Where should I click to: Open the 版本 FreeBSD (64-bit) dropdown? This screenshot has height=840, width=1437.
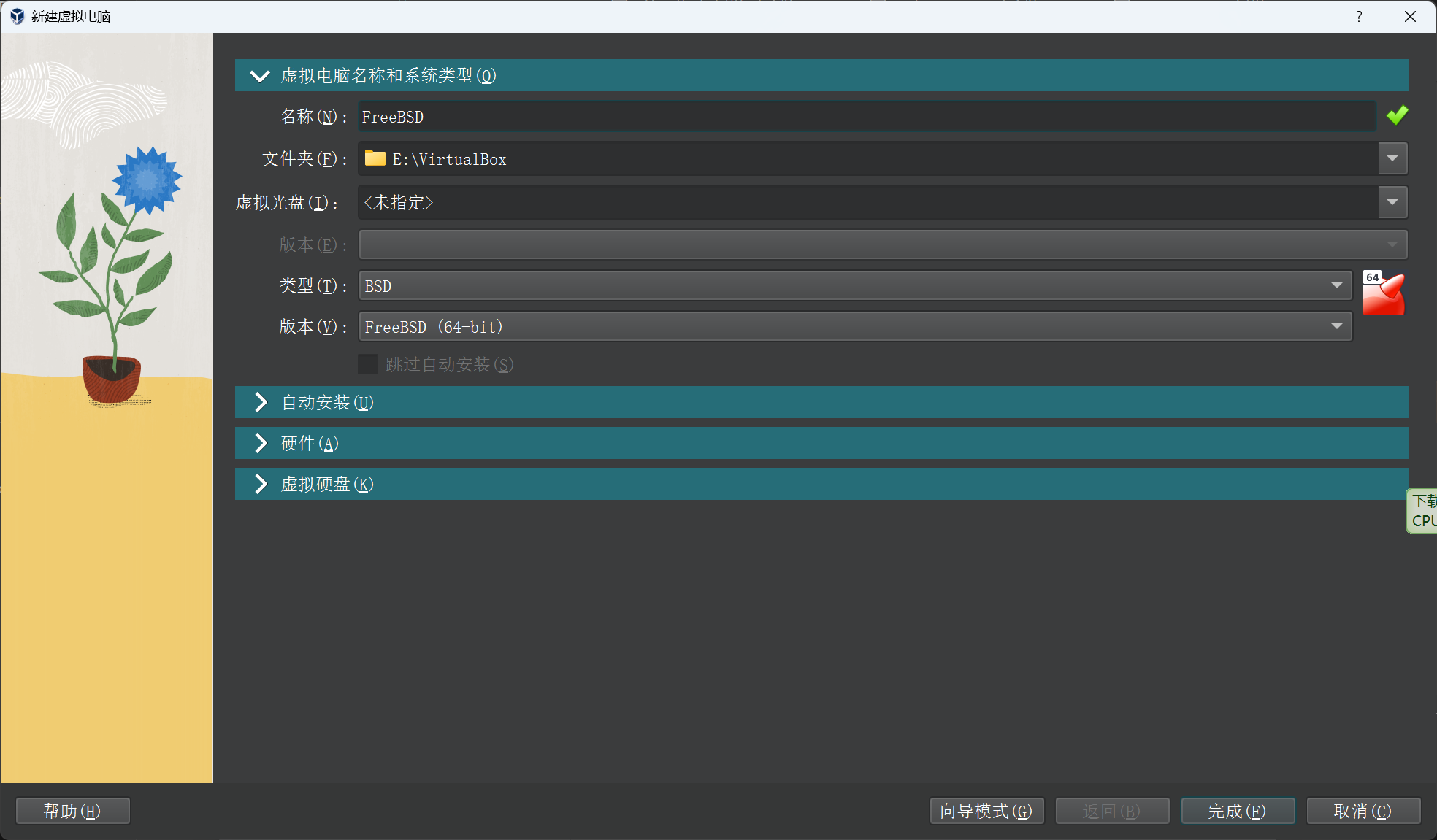click(855, 326)
